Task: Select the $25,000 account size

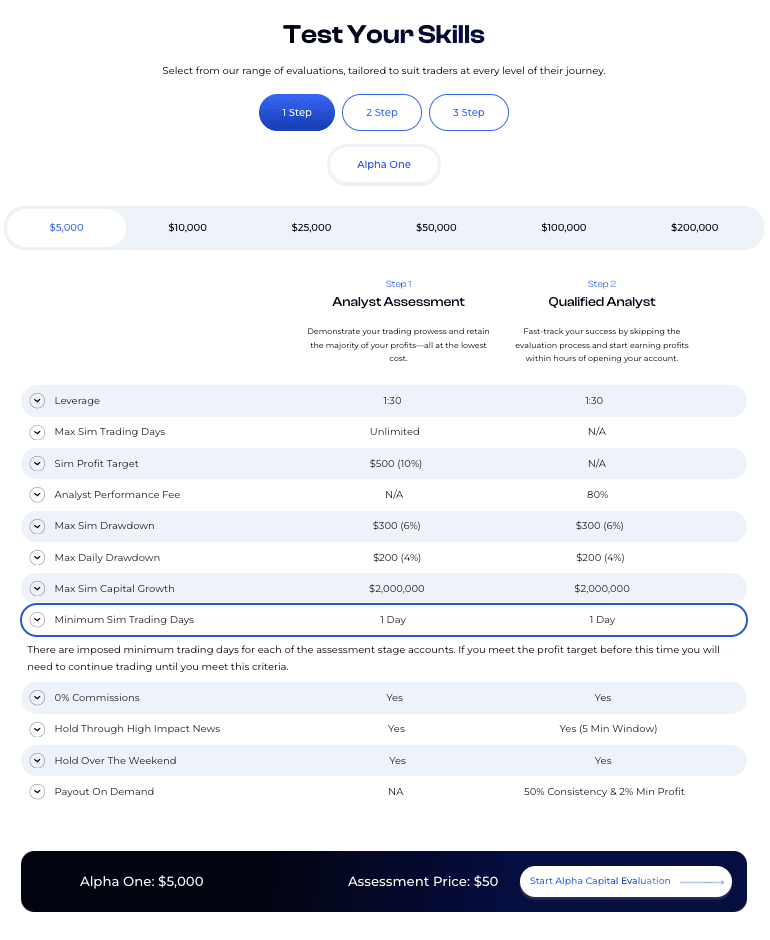Action: click(311, 228)
